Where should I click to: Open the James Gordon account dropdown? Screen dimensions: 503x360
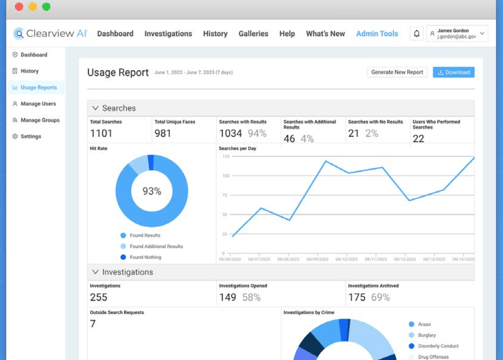point(457,34)
